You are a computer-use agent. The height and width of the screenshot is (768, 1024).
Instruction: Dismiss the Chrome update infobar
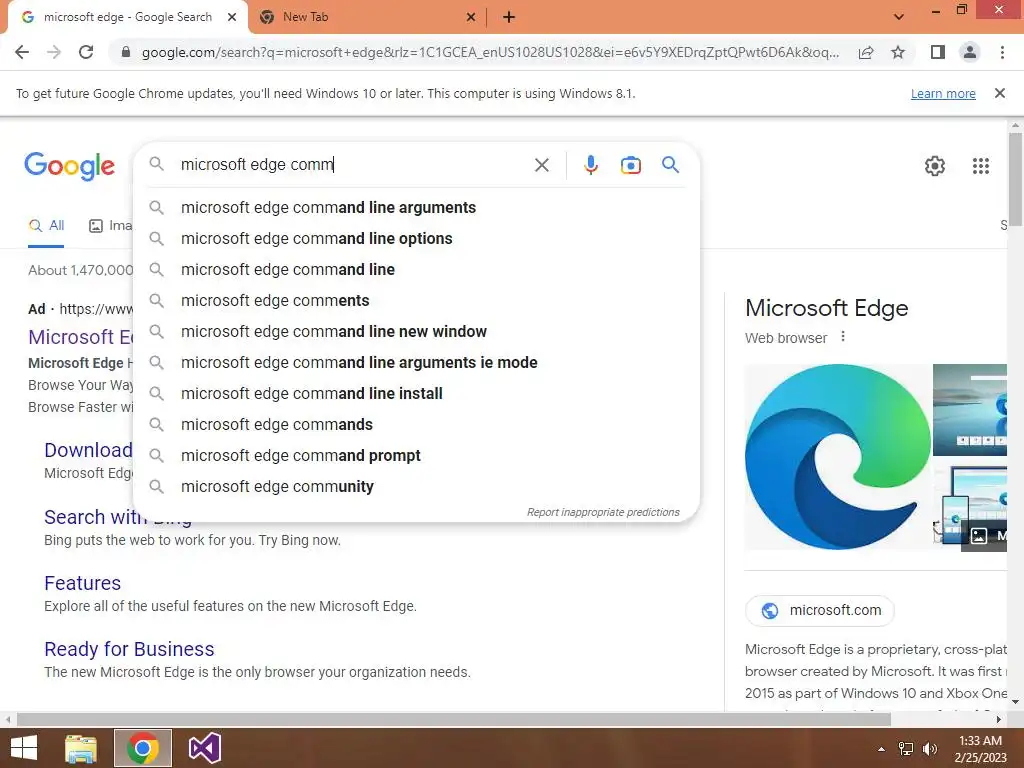pyautogui.click(x=999, y=93)
